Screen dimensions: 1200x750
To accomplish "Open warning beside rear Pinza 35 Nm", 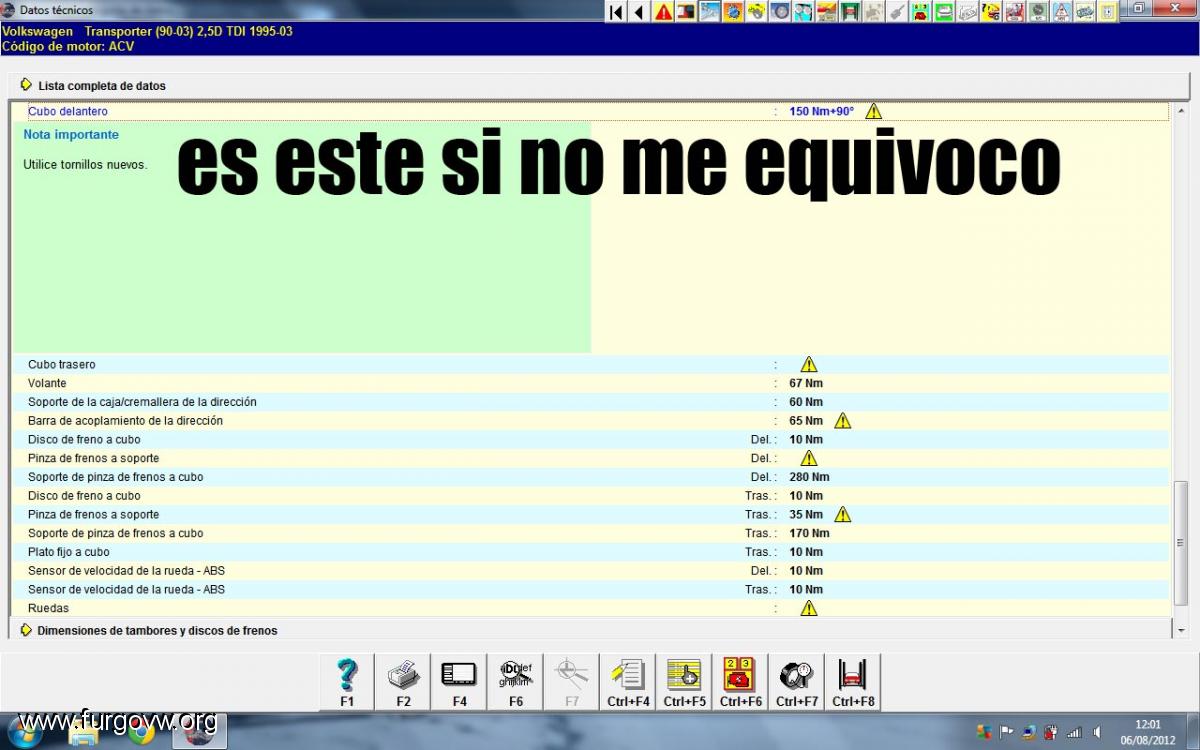I will 842,514.
